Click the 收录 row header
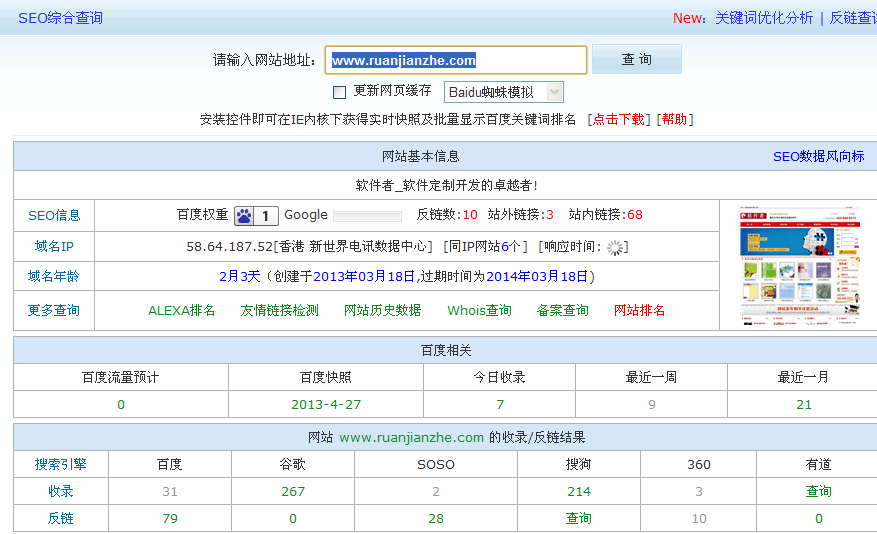The width and height of the screenshot is (877, 534). 60,492
